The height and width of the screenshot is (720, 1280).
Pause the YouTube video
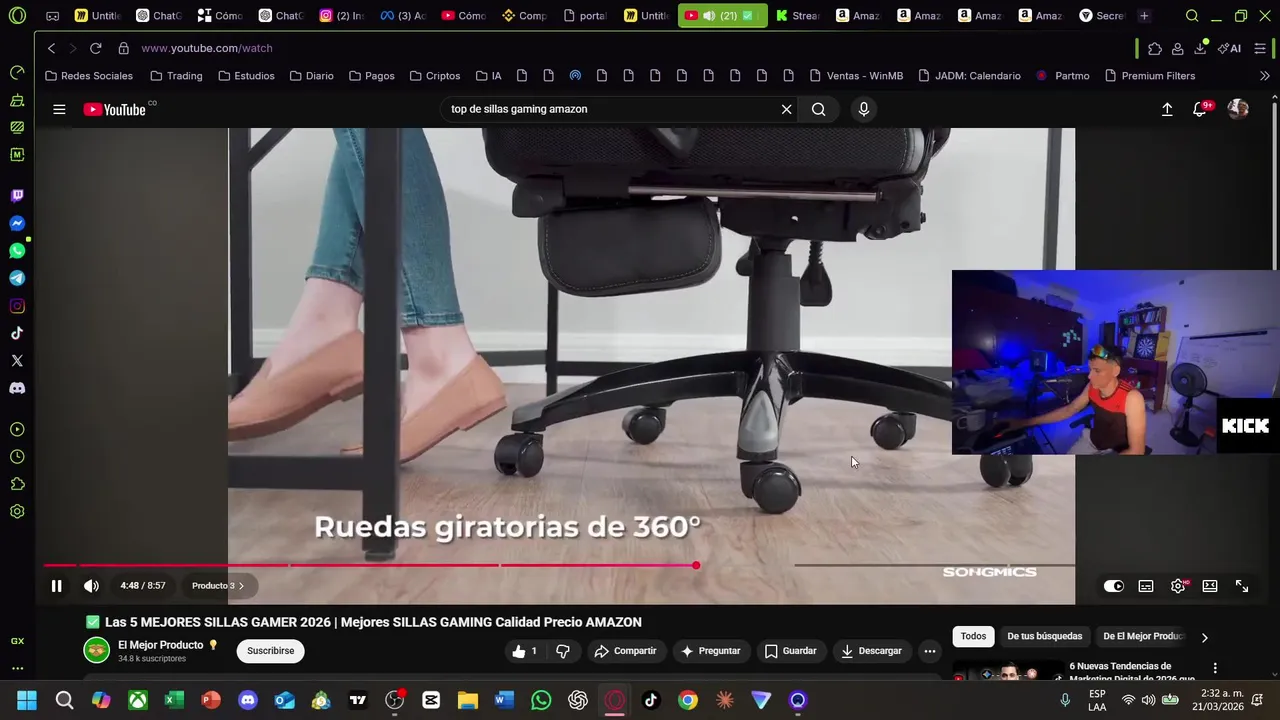pyautogui.click(x=57, y=586)
